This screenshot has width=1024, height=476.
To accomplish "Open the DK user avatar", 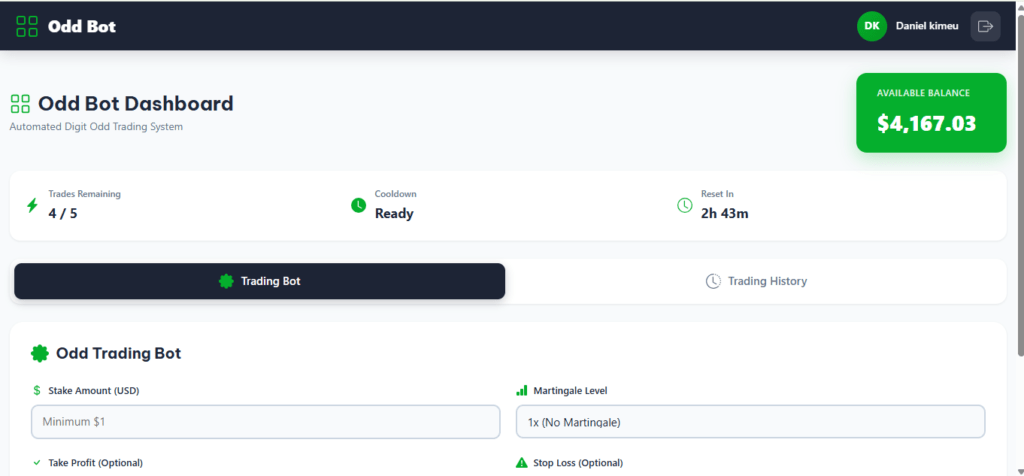I will pyautogui.click(x=871, y=26).
